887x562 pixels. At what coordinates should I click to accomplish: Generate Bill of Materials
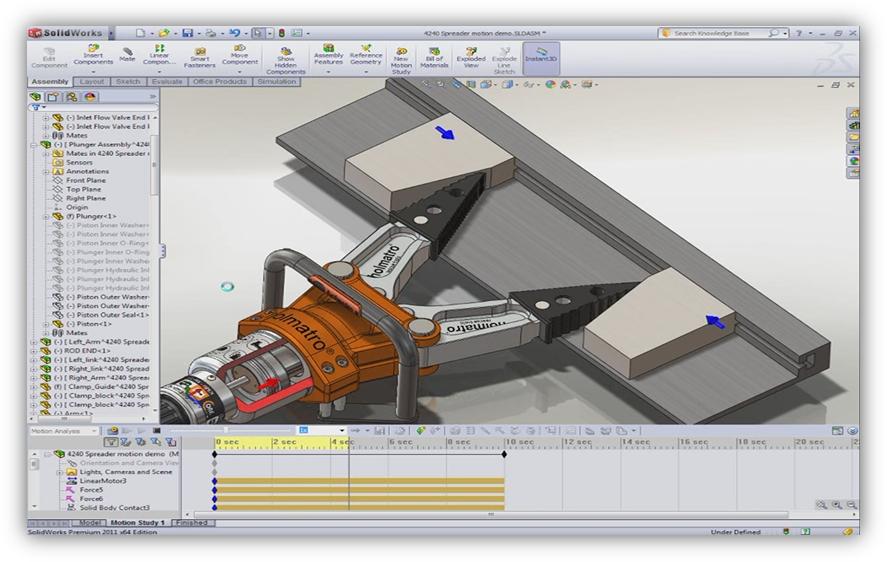(x=434, y=58)
